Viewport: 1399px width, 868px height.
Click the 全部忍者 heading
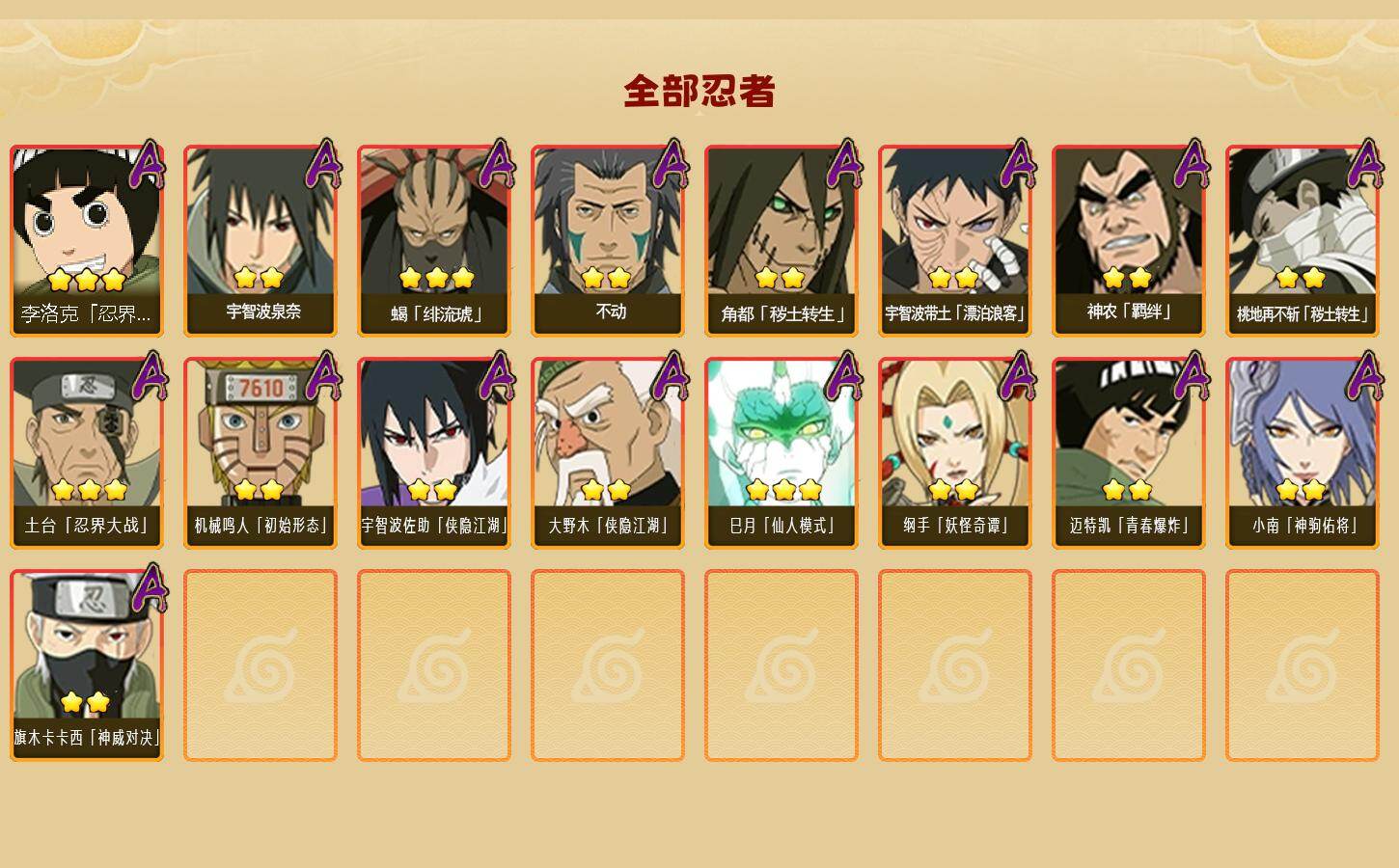[x=699, y=91]
